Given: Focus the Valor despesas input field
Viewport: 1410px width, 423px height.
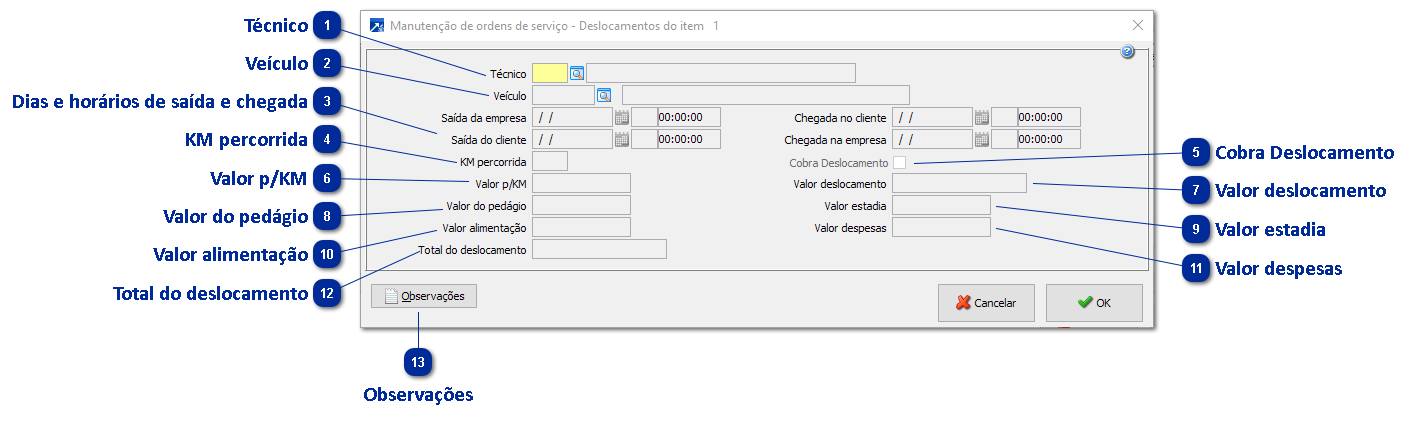Looking at the screenshot, I should (x=941, y=227).
